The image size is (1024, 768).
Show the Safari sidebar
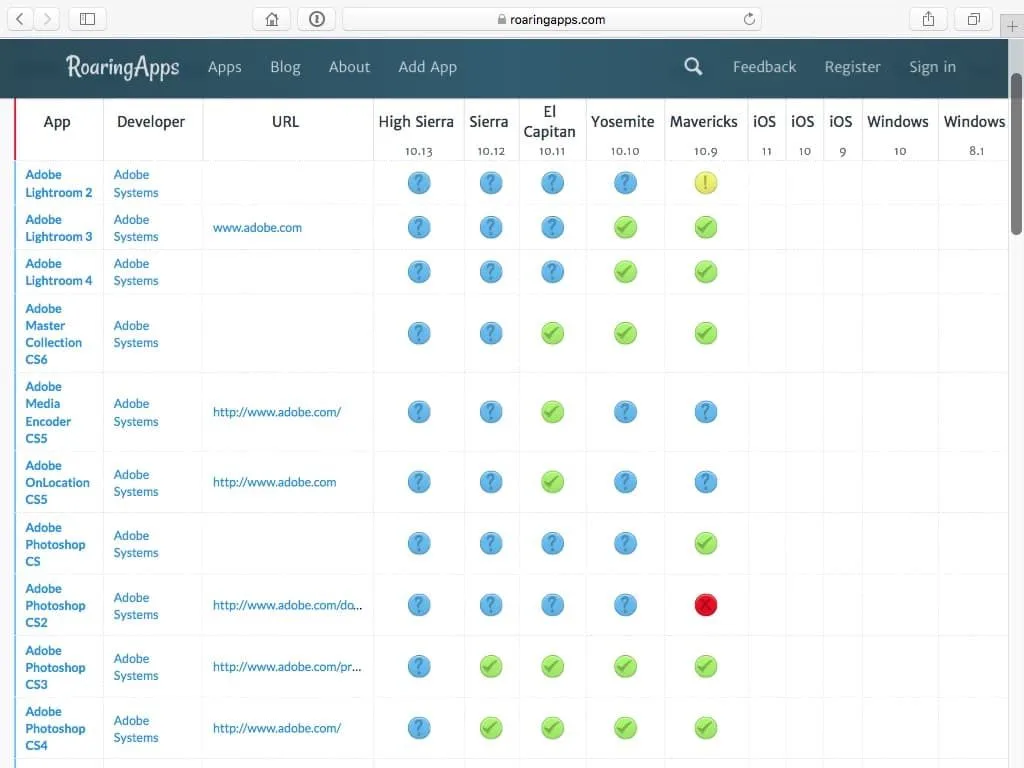tap(88, 19)
